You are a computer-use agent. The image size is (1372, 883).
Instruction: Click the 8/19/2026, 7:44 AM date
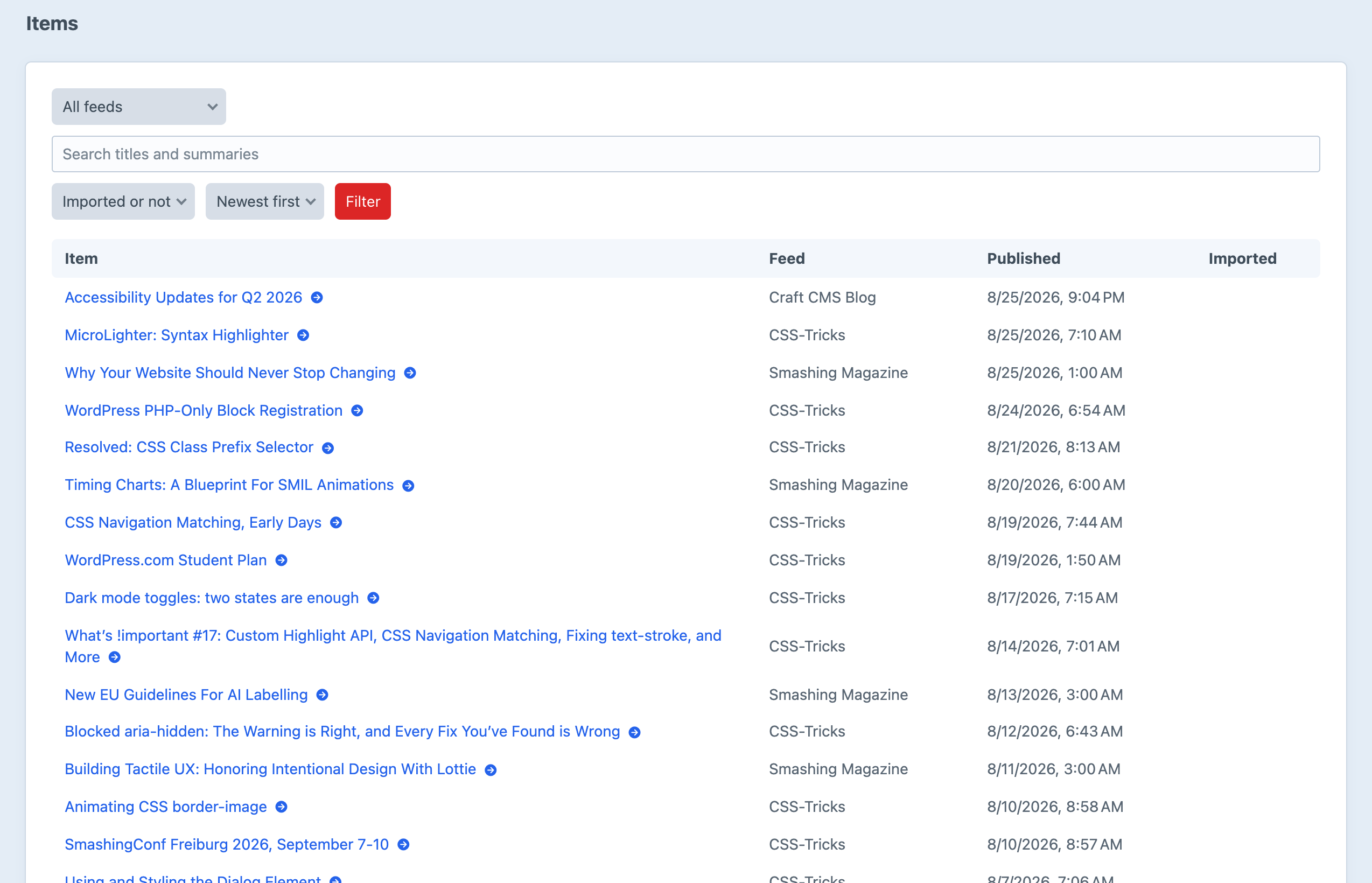[x=1055, y=523]
